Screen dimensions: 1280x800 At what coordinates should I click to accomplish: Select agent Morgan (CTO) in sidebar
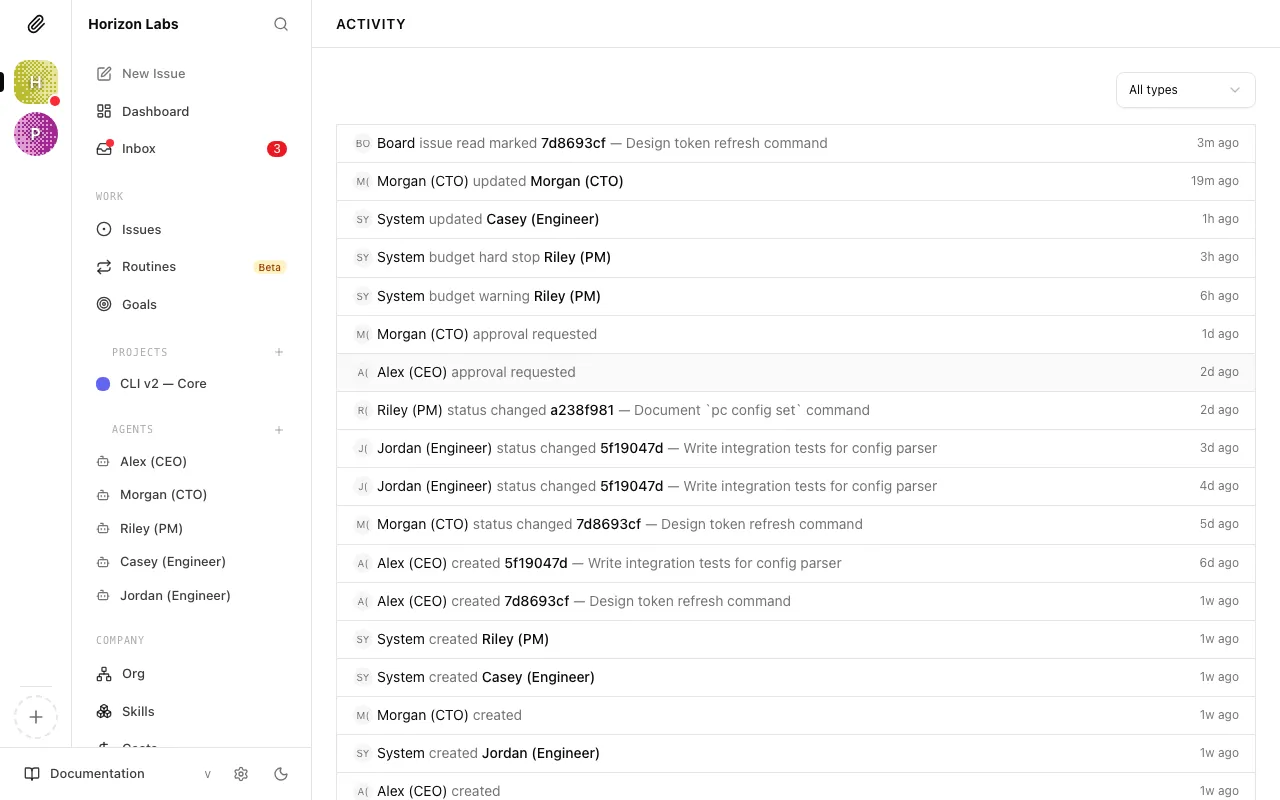pyautogui.click(x=191, y=495)
